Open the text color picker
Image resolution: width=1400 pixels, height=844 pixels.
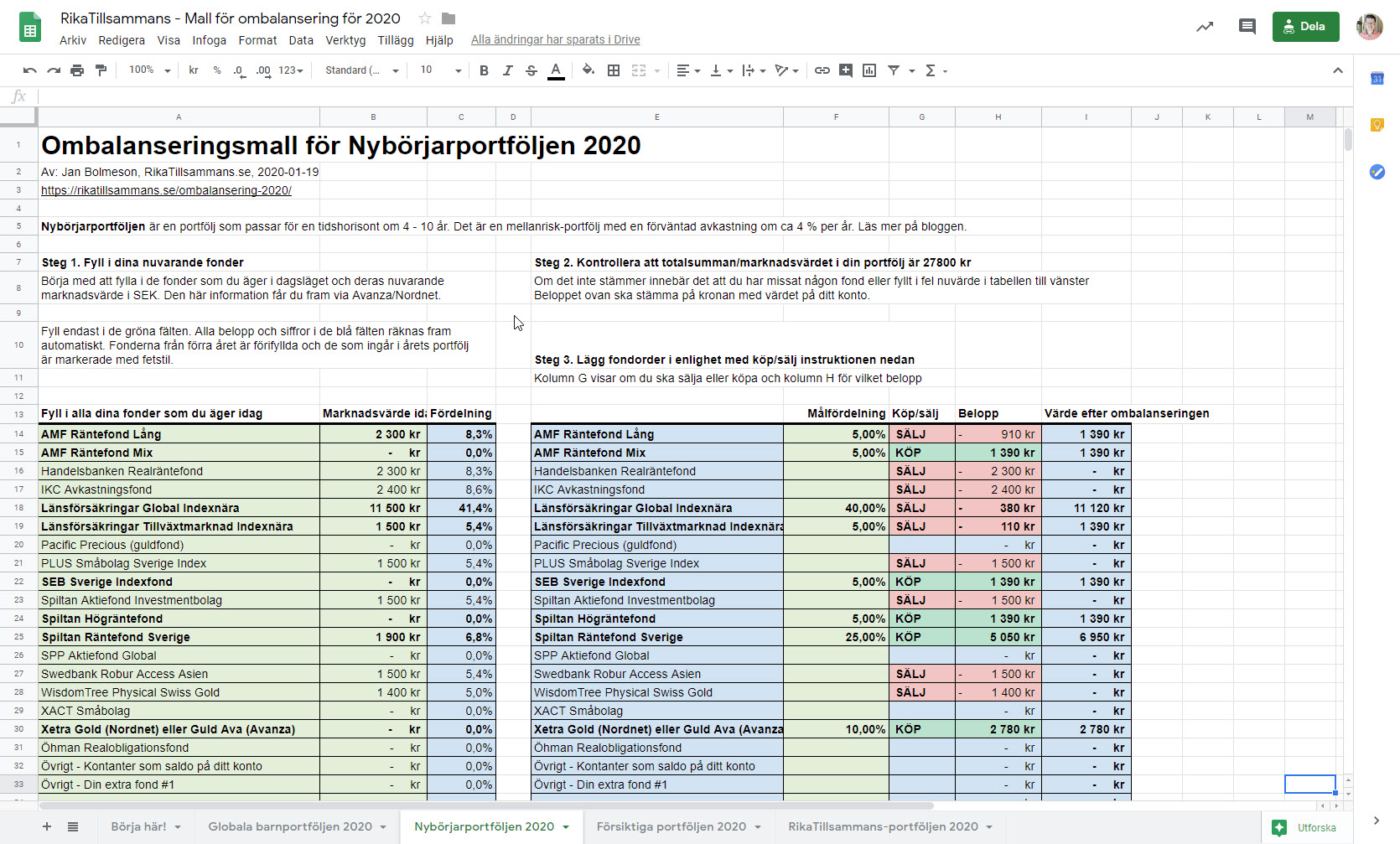click(556, 70)
